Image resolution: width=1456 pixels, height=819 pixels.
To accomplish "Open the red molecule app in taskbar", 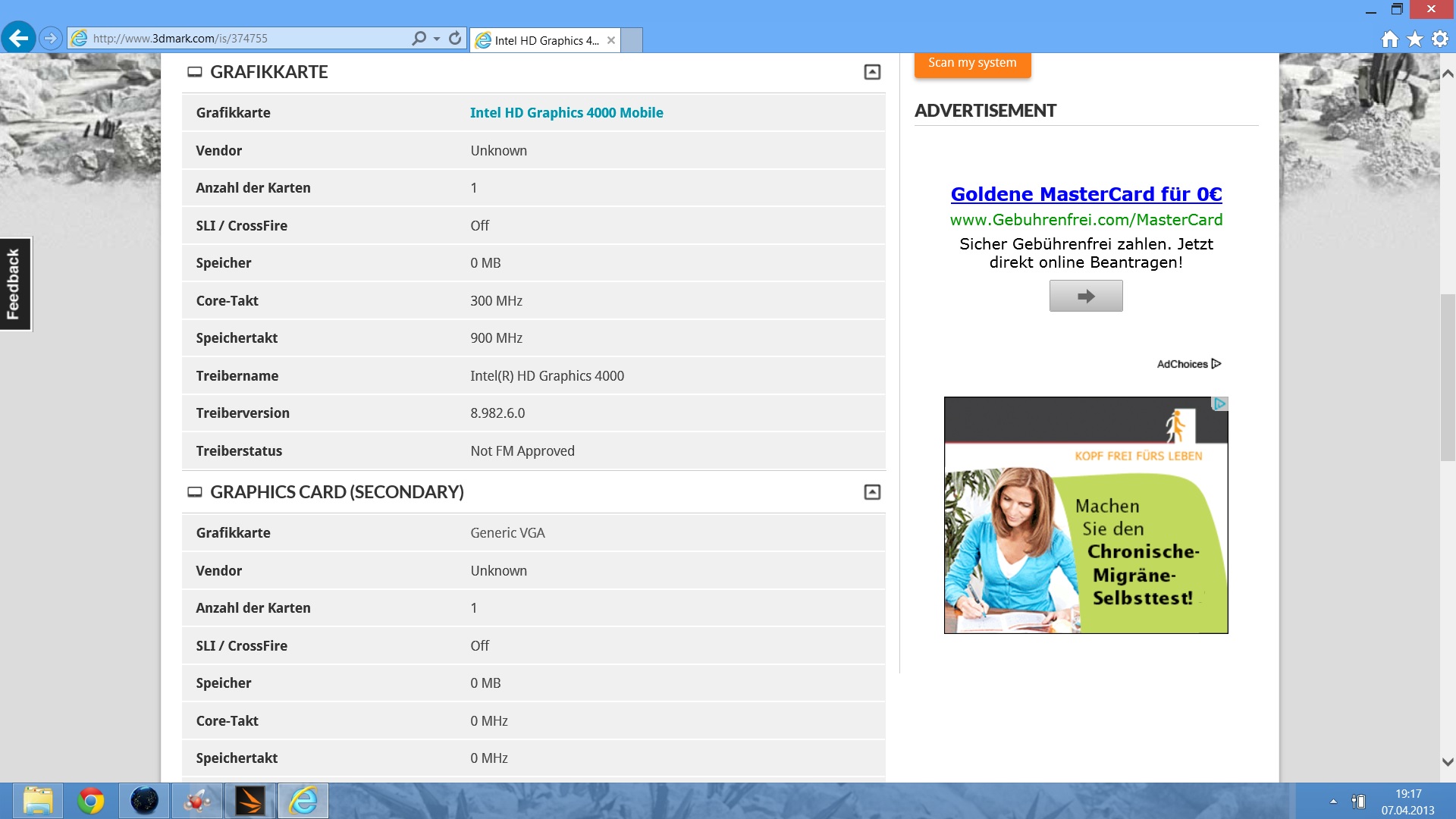I will click(x=197, y=801).
